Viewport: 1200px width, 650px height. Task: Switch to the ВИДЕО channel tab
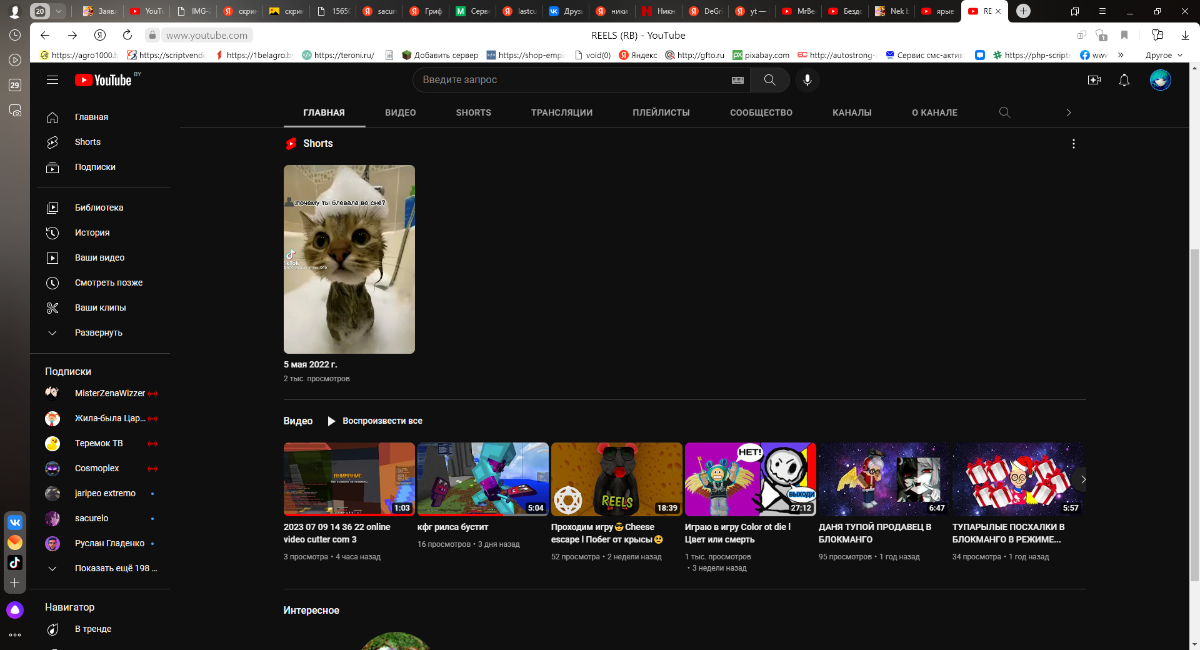[400, 113]
